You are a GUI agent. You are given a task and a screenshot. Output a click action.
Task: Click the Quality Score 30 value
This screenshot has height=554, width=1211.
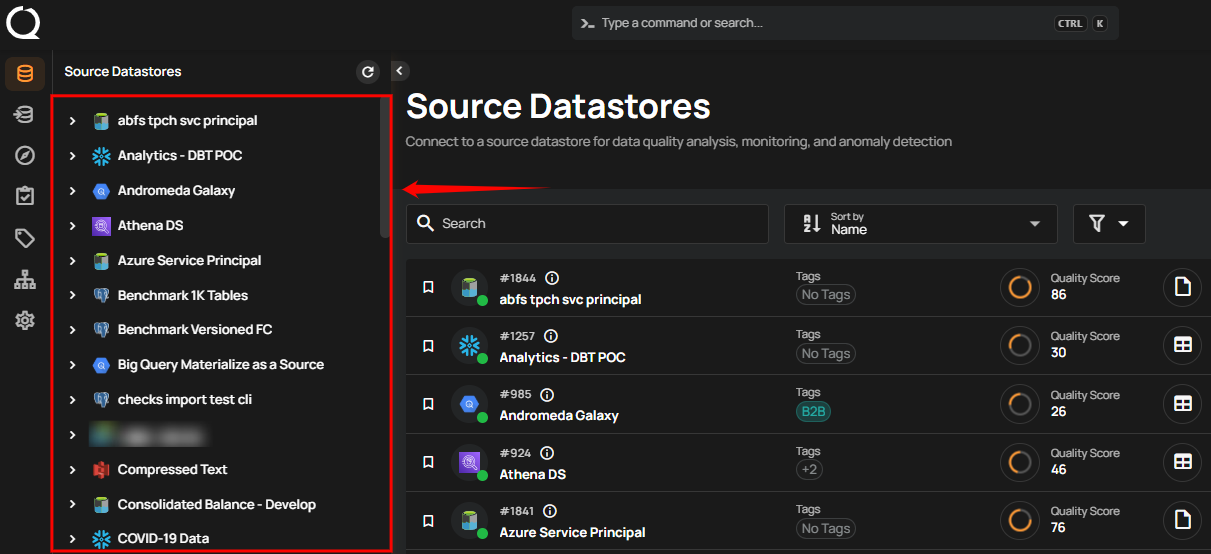pos(1058,353)
